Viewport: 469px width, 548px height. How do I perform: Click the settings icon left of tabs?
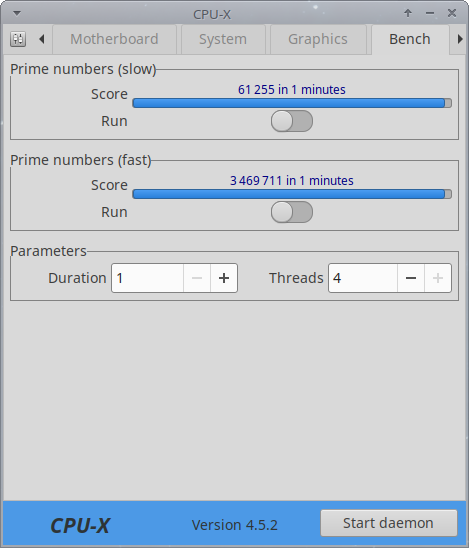point(18,39)
